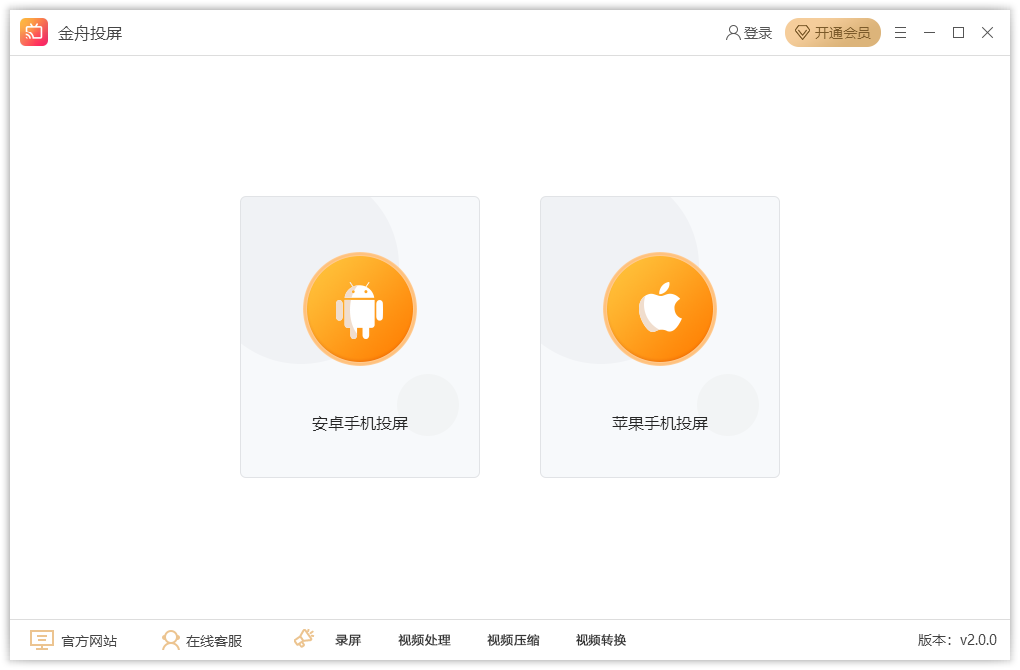1020x670 pixels.
Task: Click the orange Android robot icon
Action: [x=360, y=309]
